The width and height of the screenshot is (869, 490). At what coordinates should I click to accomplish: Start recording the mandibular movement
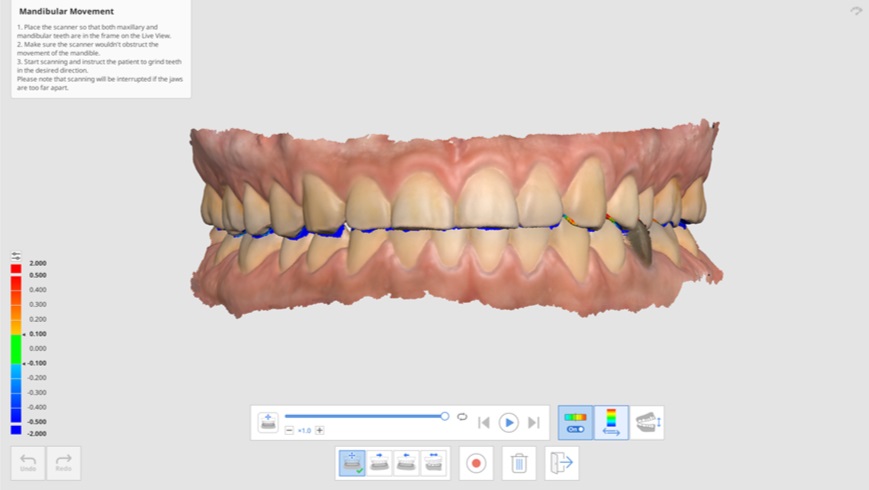476,463
